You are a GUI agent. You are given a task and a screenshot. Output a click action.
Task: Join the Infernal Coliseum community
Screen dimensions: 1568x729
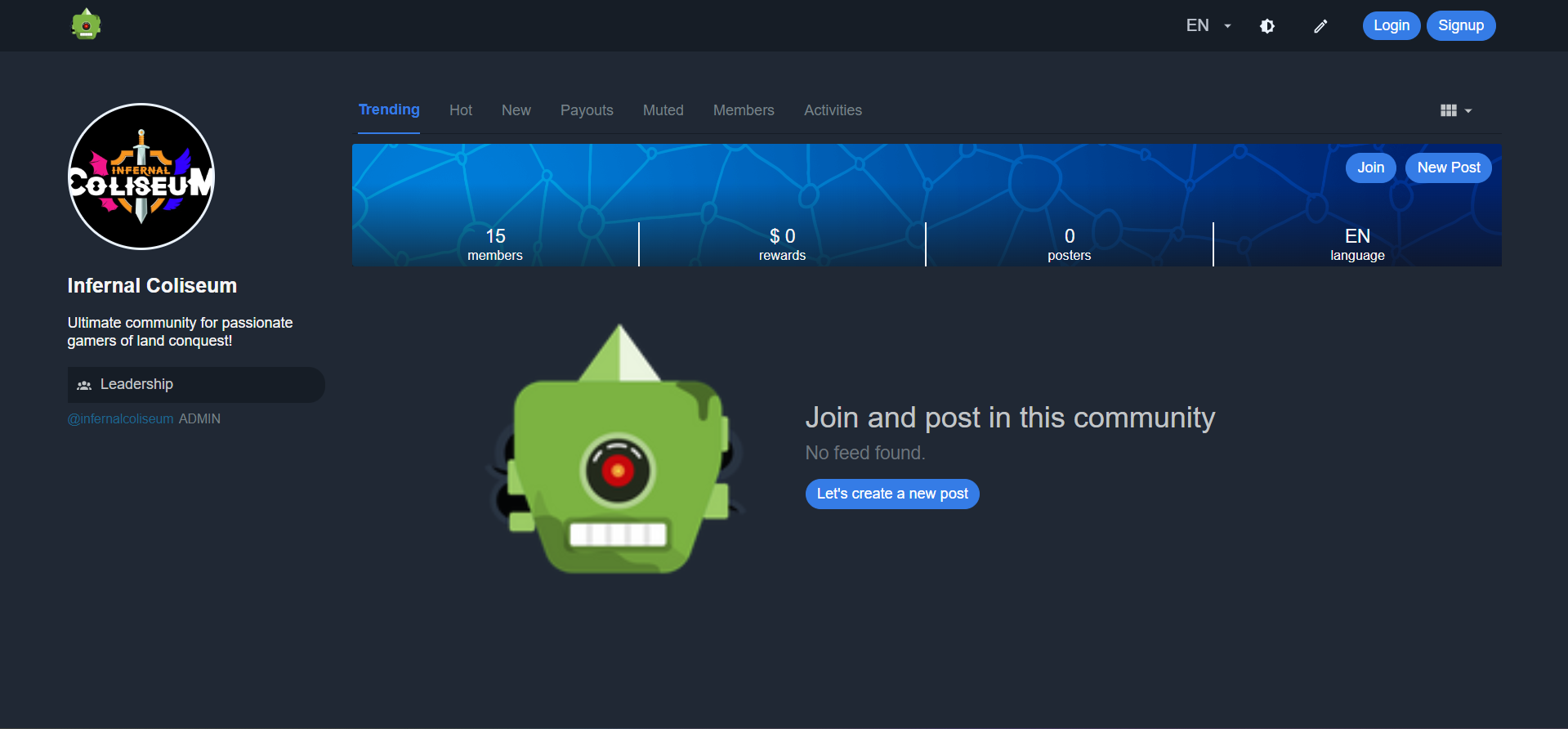(1371, 168)
